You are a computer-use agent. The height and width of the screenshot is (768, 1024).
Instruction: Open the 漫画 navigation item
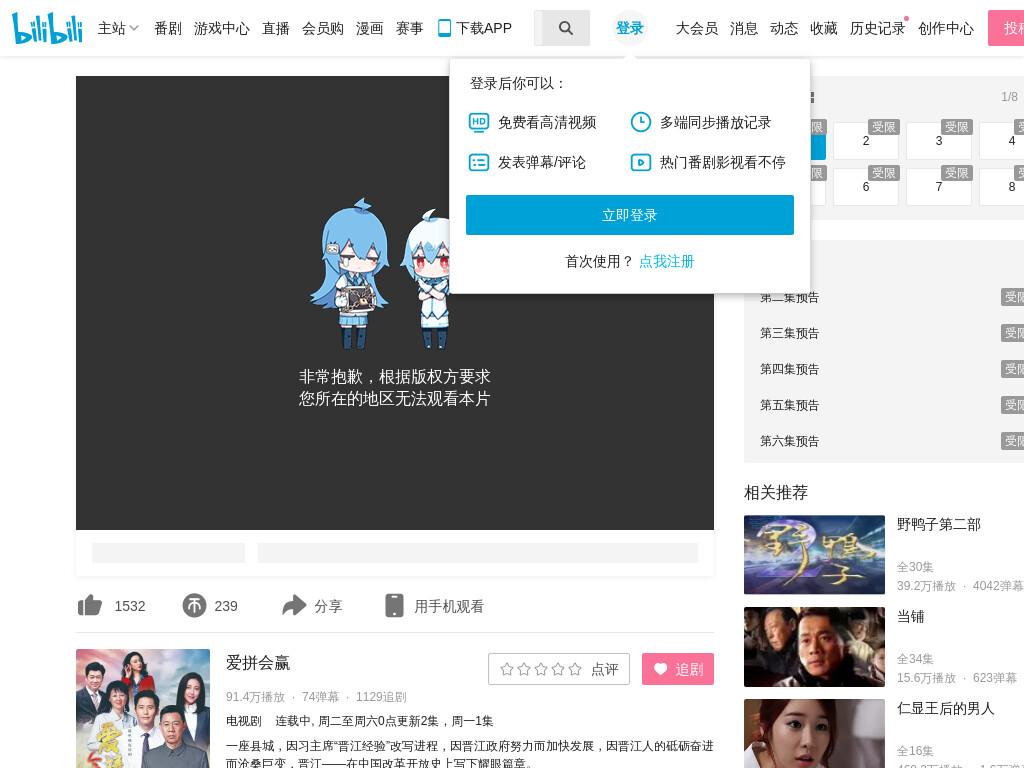[370, 28]
